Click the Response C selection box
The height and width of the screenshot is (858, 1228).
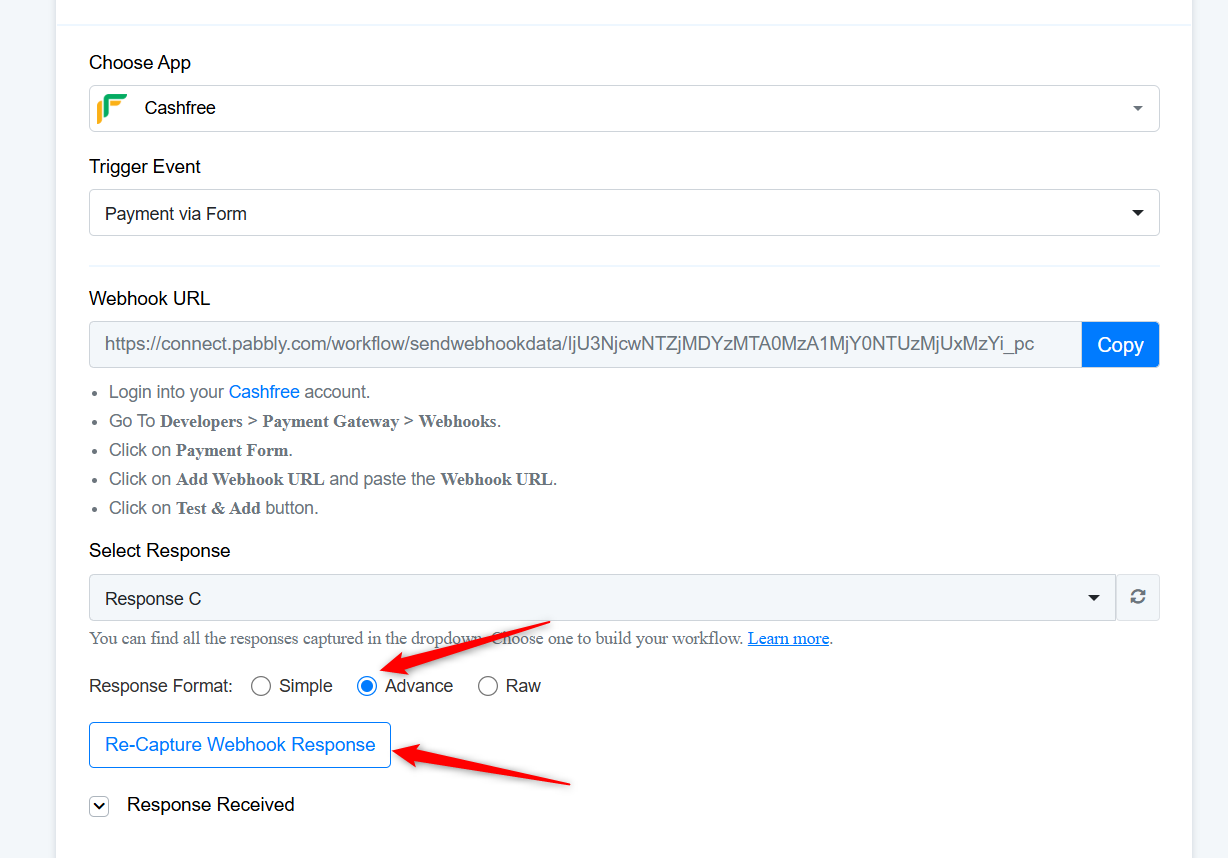tap(602, 598)
